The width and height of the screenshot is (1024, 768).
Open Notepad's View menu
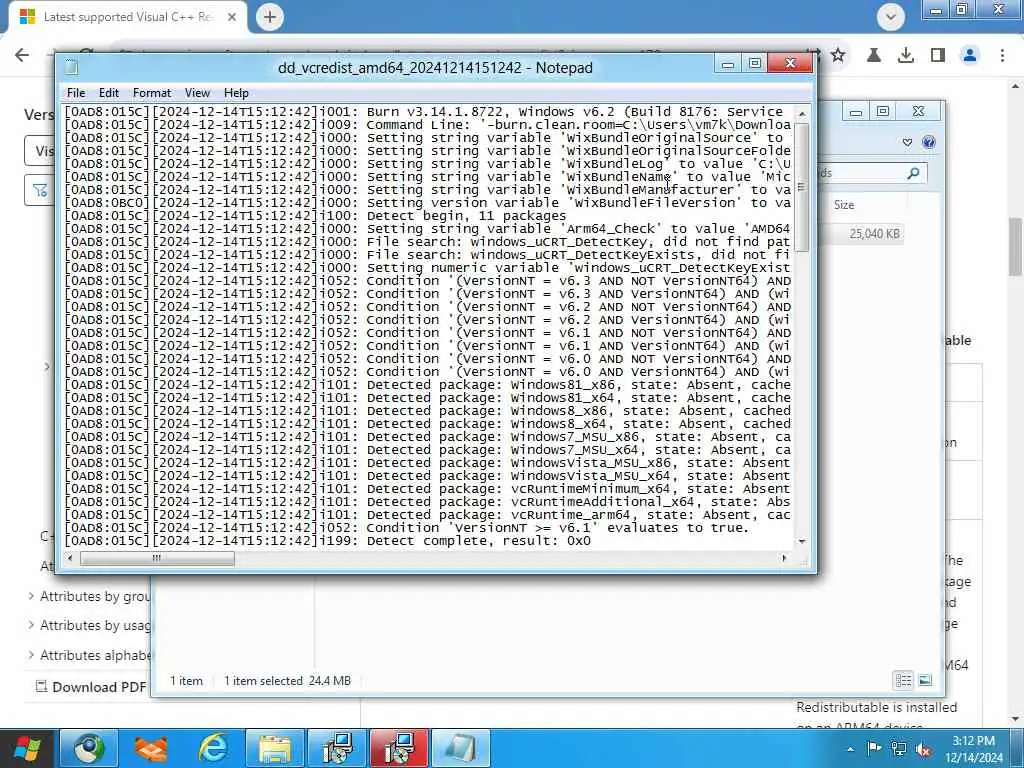click(197, 93)
